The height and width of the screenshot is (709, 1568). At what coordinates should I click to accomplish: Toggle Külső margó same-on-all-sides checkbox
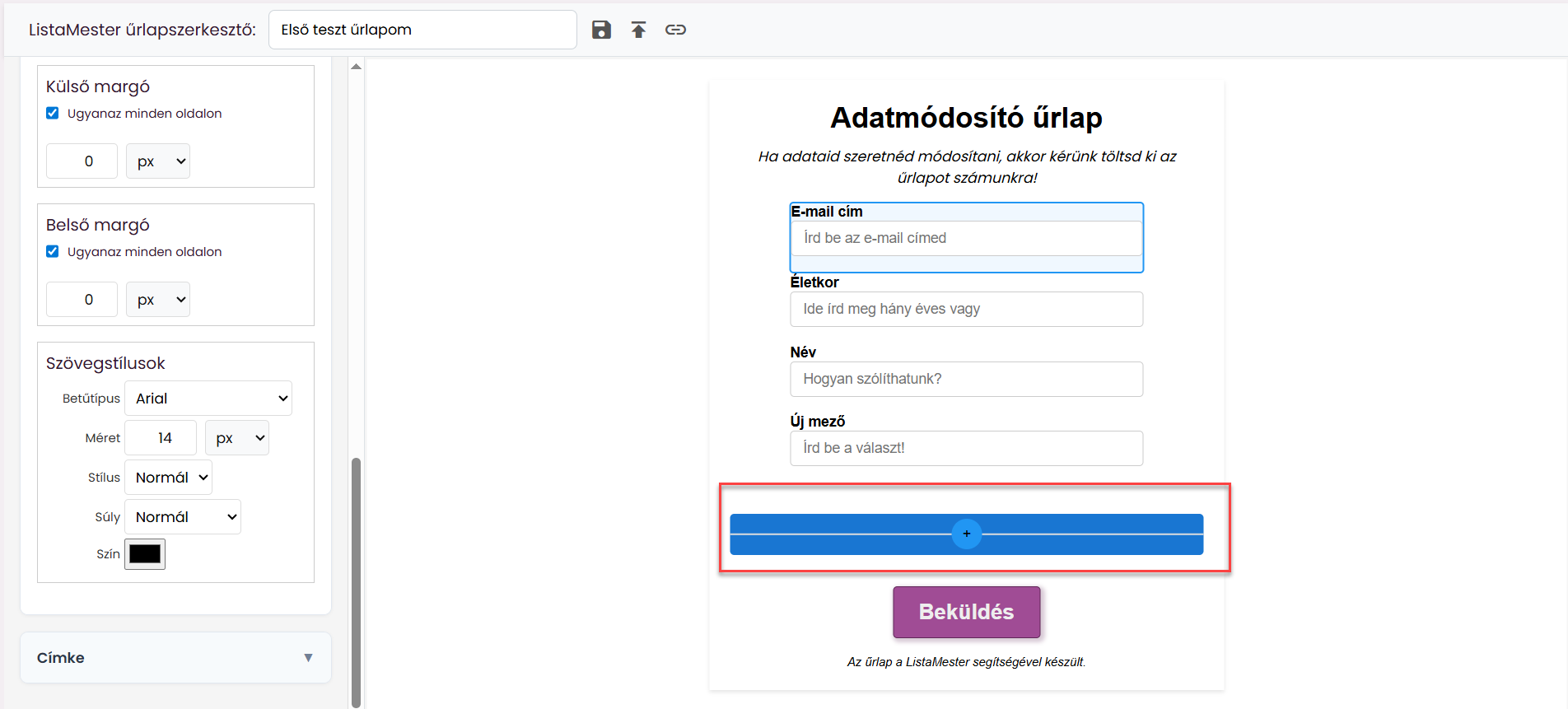(x=53, y=113)
